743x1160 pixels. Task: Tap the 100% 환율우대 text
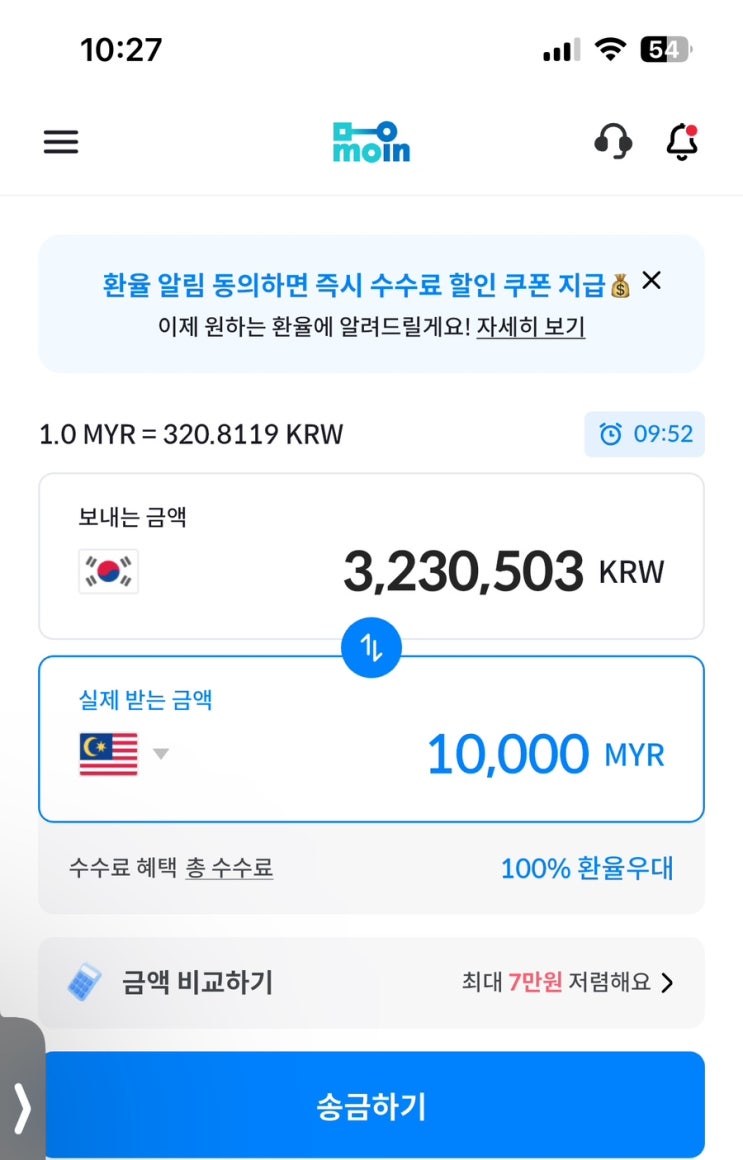587,868
